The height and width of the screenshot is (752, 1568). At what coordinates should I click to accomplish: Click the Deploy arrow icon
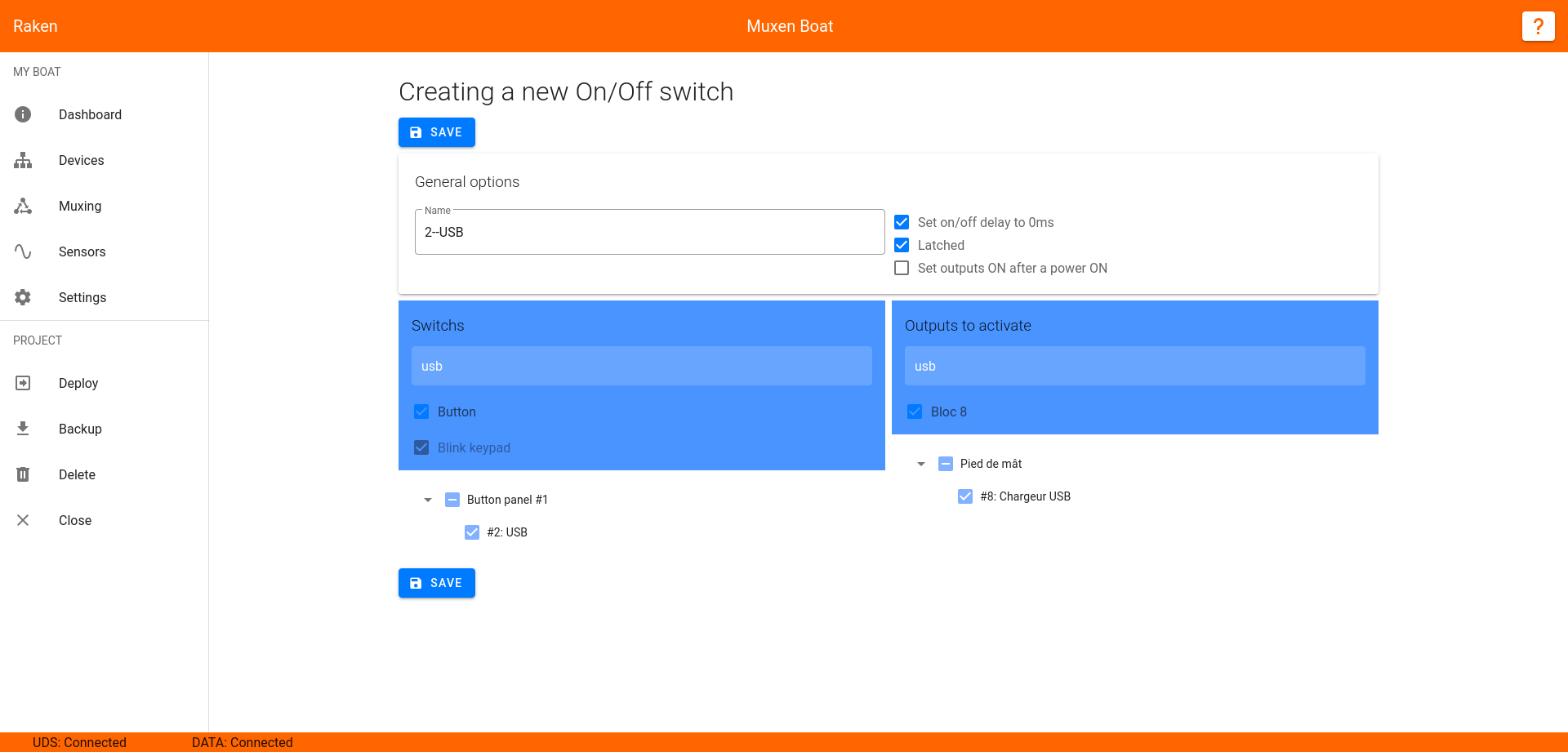[23, 383]
